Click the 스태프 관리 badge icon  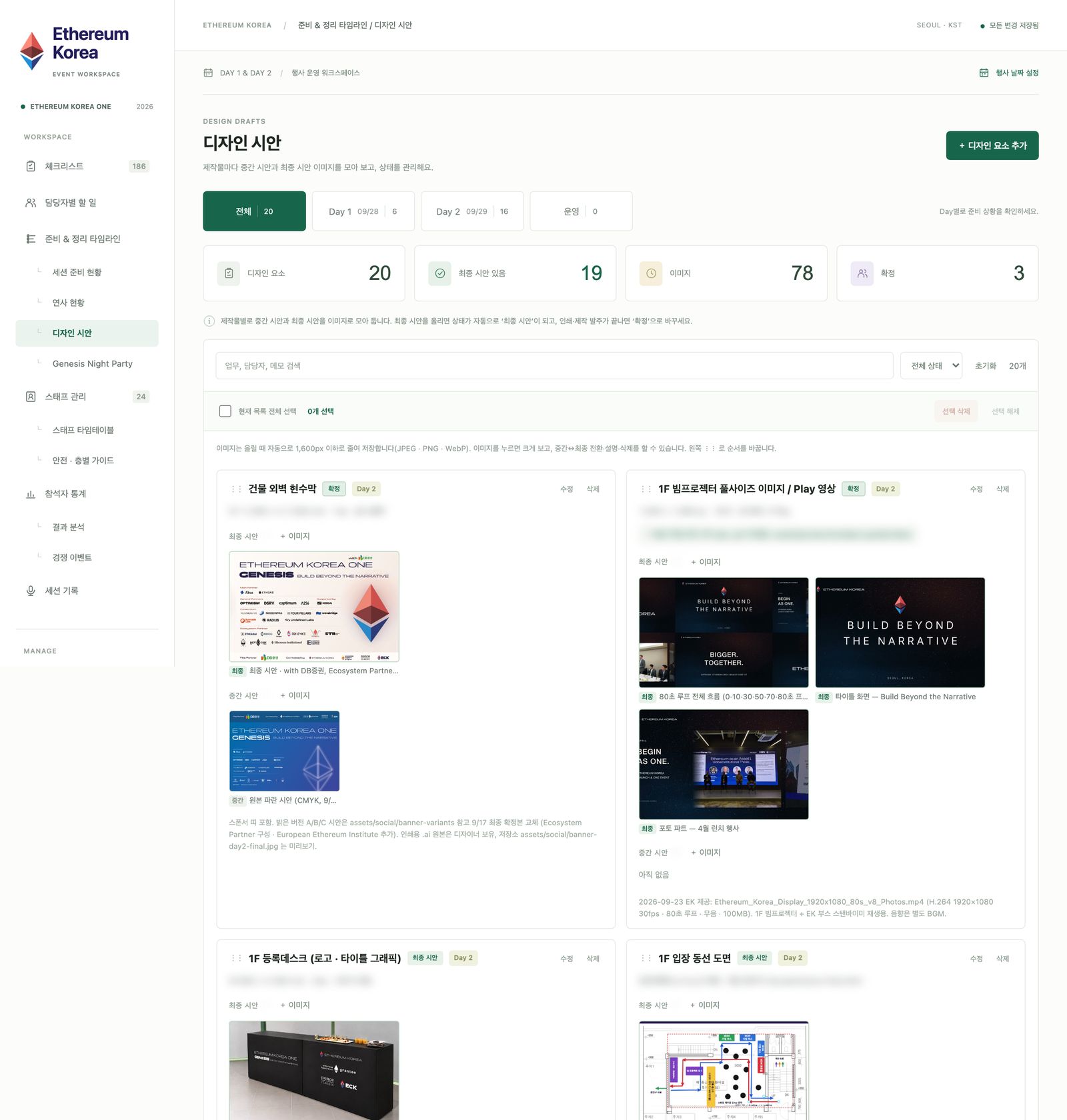tap(31, 397)
